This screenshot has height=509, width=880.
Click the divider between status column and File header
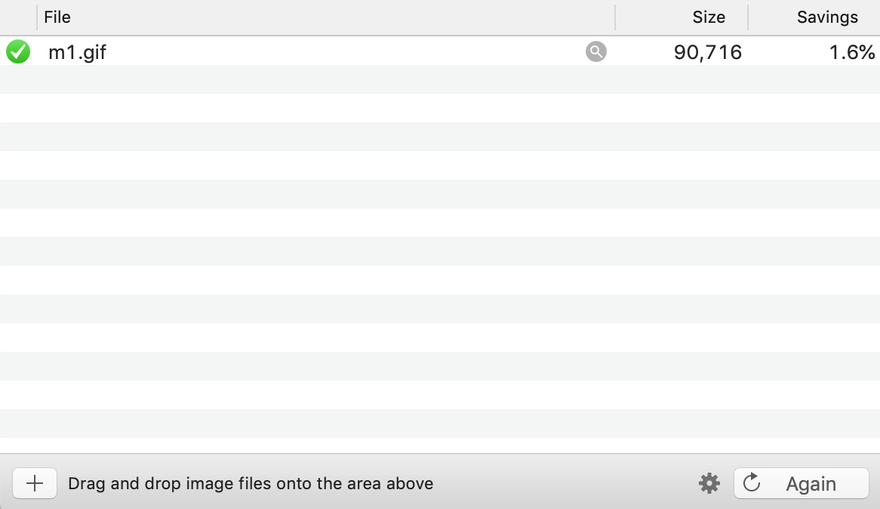tap(37, 17)
